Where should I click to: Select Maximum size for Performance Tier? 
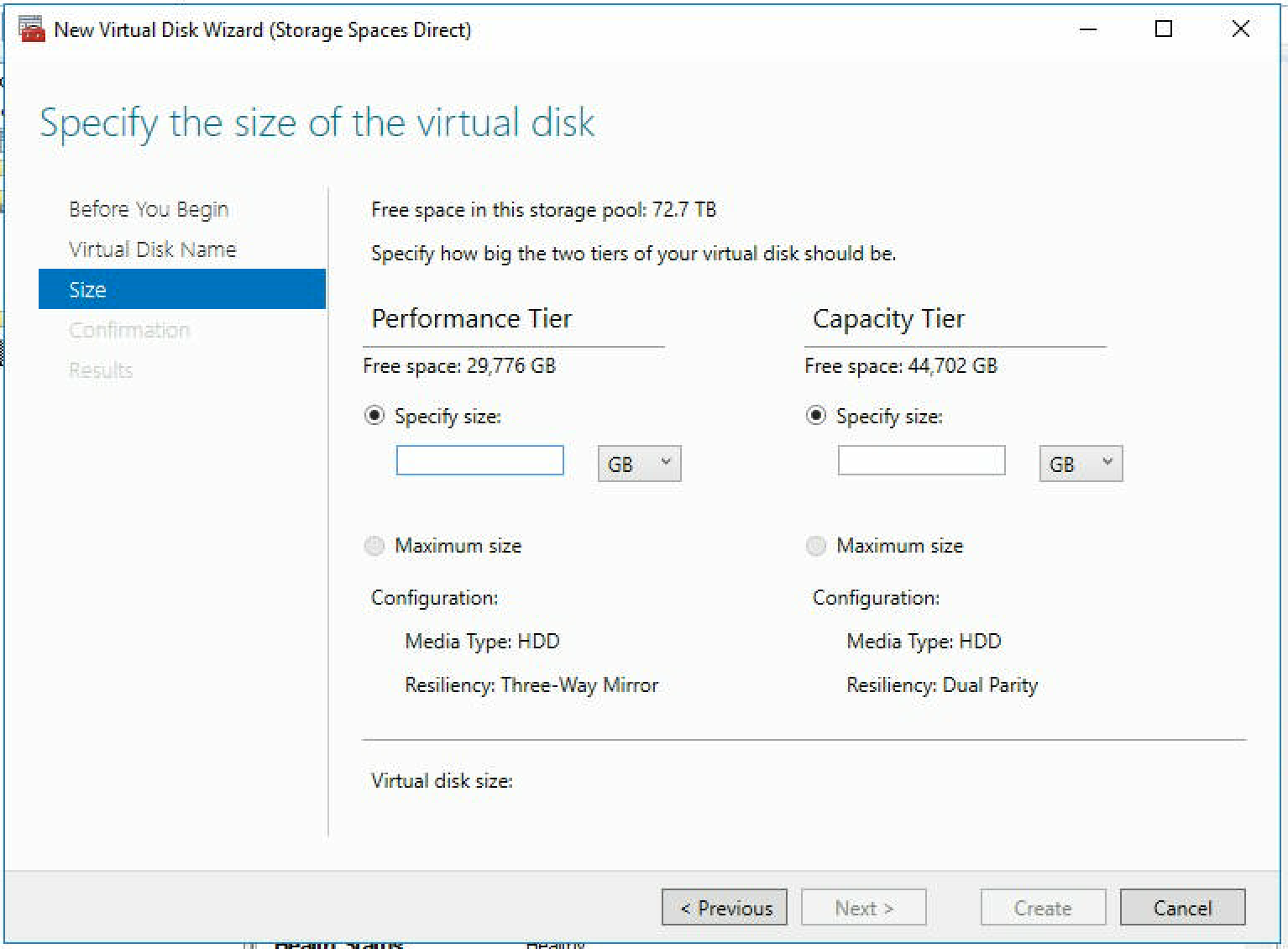[x=374, y=545]
